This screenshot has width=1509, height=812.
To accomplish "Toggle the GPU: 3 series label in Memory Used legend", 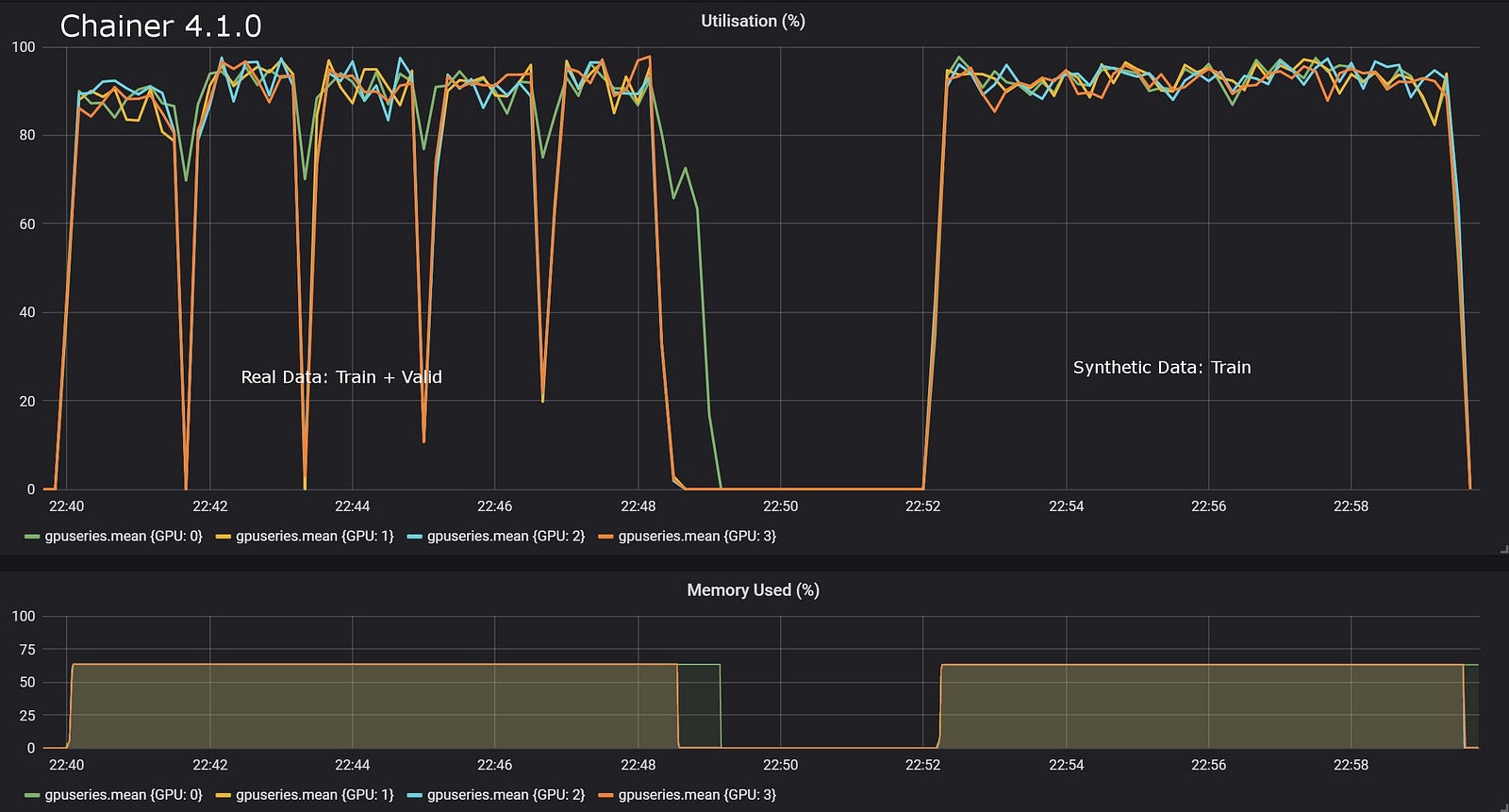I will coord(697,794).
